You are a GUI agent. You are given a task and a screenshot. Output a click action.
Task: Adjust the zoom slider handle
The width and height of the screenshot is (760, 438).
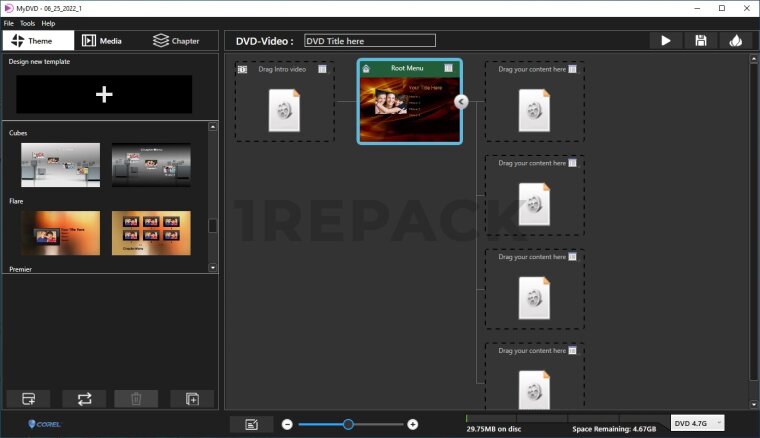tap(348, 424)
